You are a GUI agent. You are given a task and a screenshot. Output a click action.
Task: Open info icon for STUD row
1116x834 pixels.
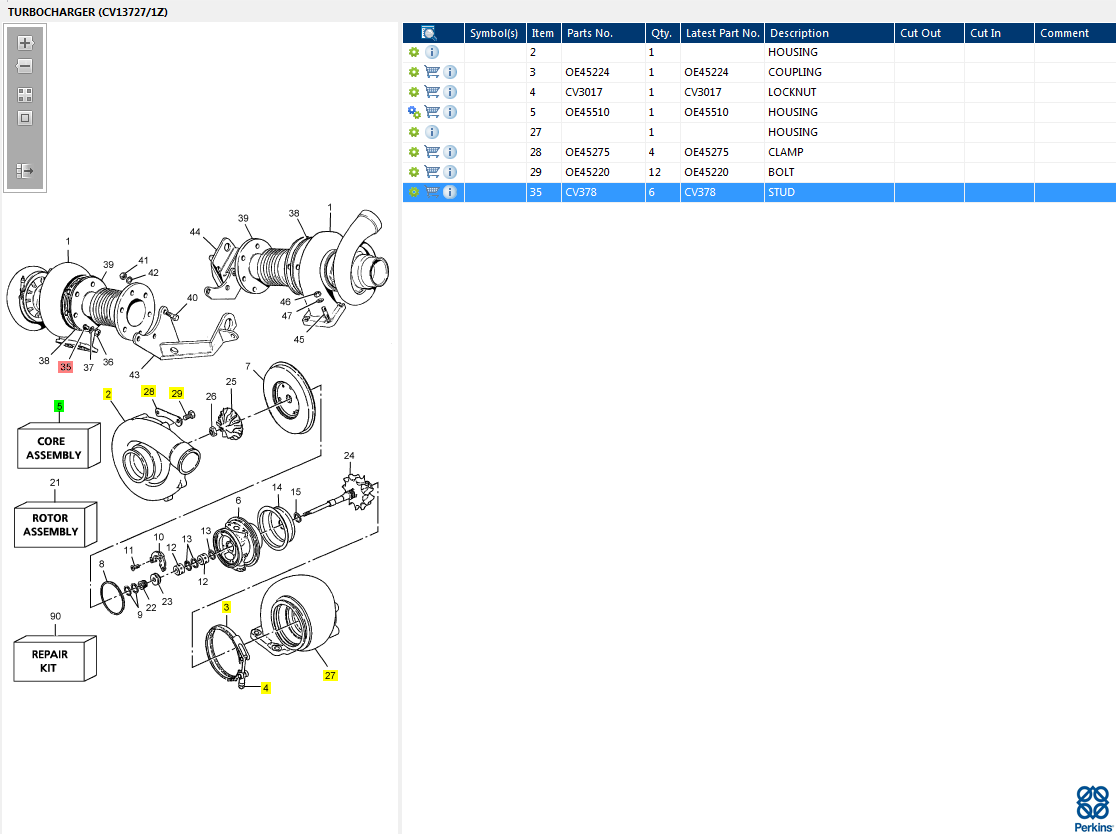[x=450, y=192]
